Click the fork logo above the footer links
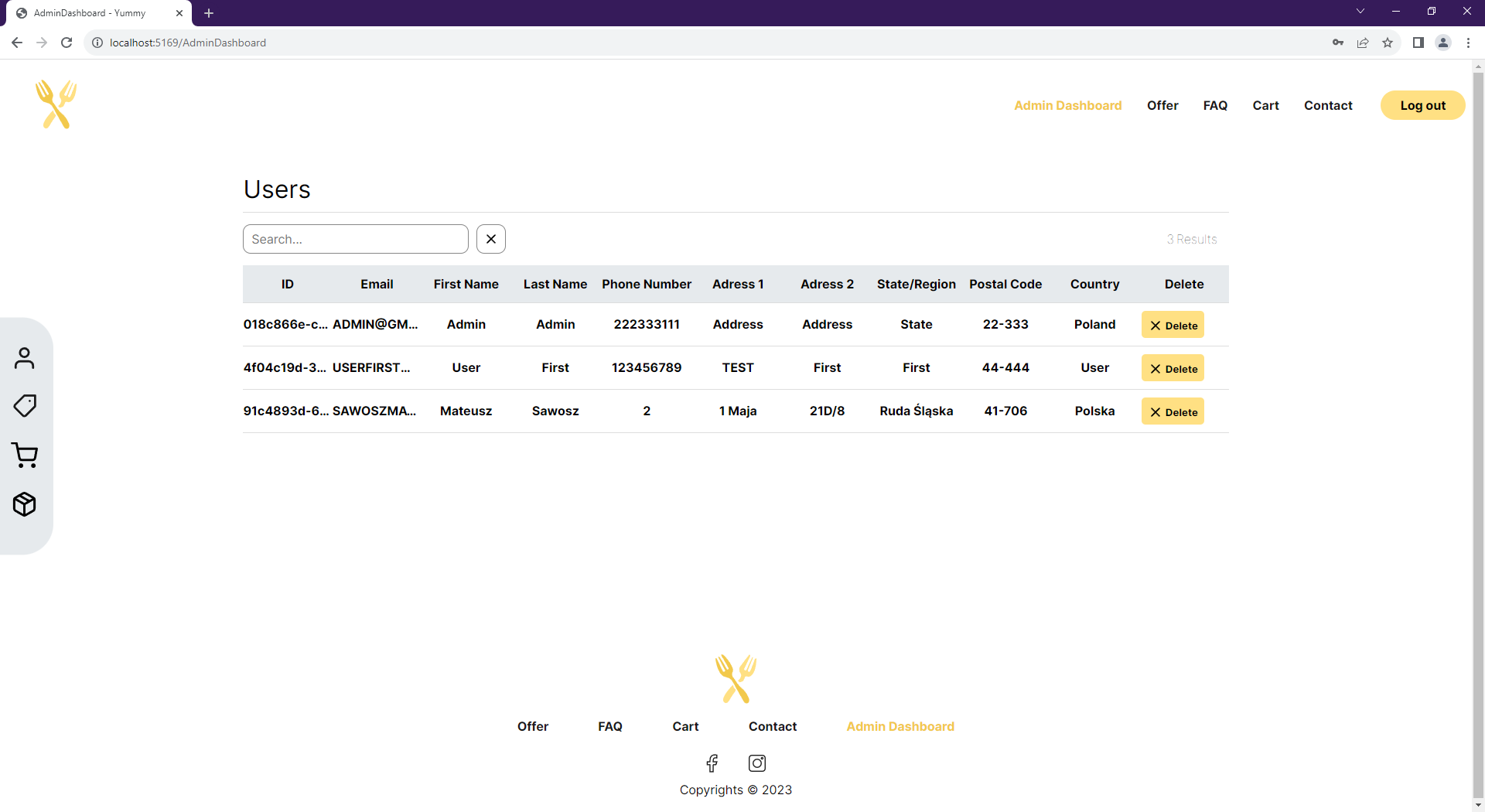The image size is (1485, 812). click(x=736, y=678)
